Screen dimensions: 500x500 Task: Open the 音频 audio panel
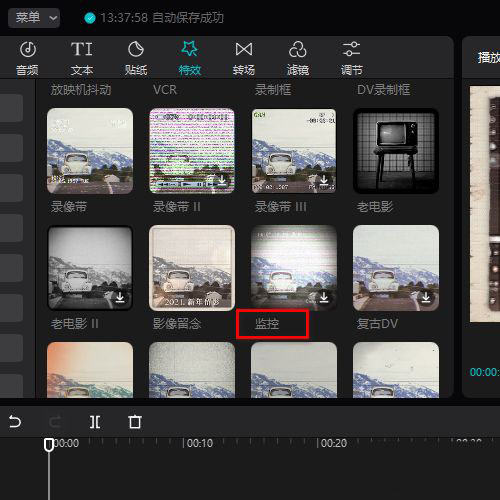[27, 58]
